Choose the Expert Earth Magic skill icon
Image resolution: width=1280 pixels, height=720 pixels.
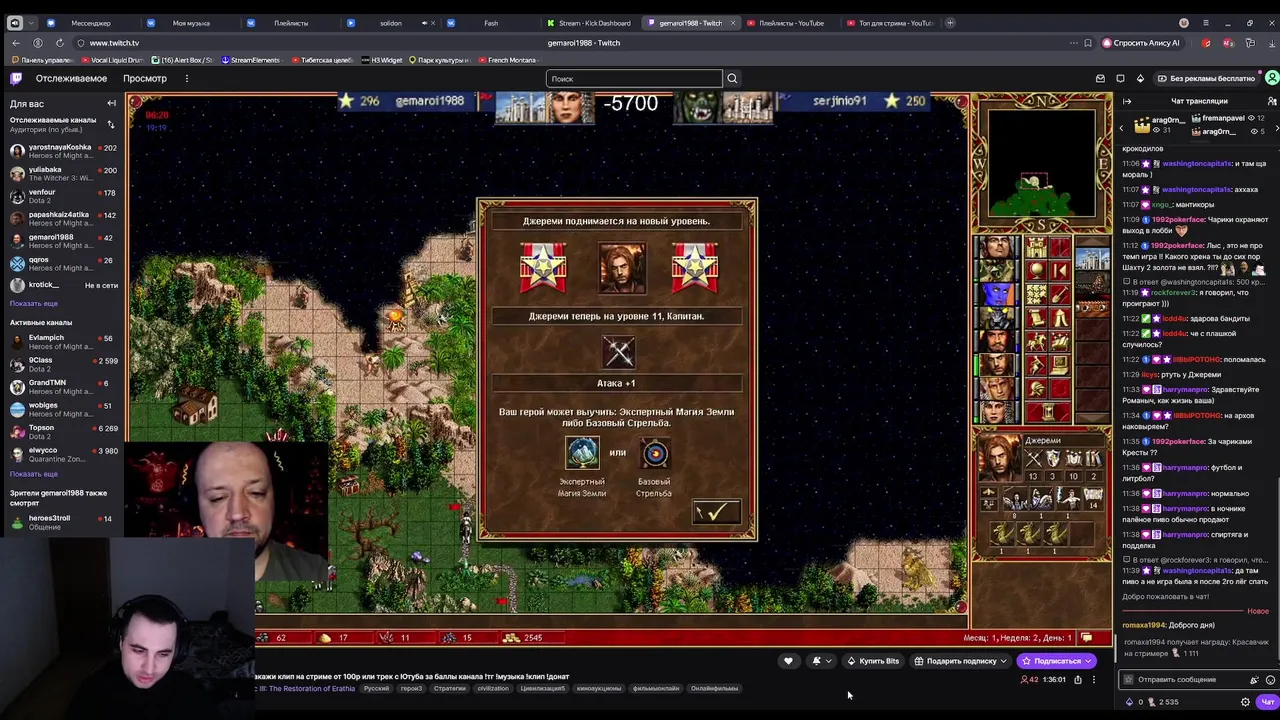point(582,453)
